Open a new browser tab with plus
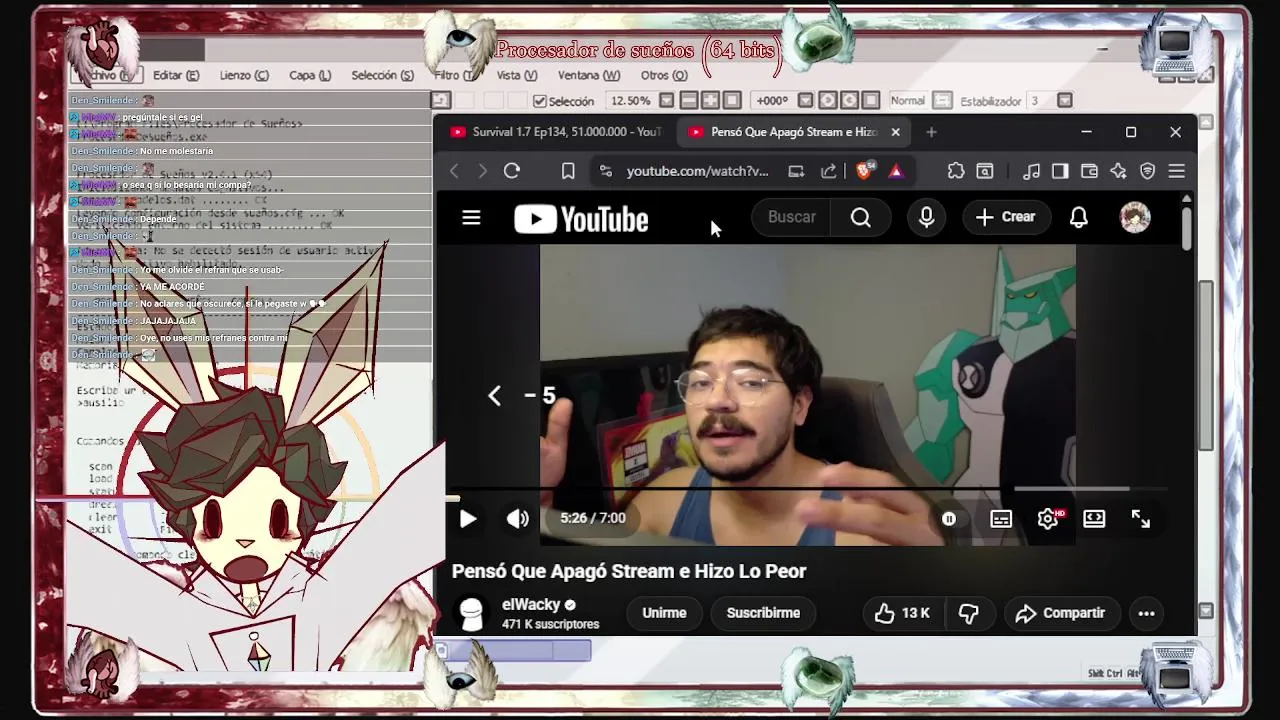Viewport: 1280px width, 720px height. [931, 132]
